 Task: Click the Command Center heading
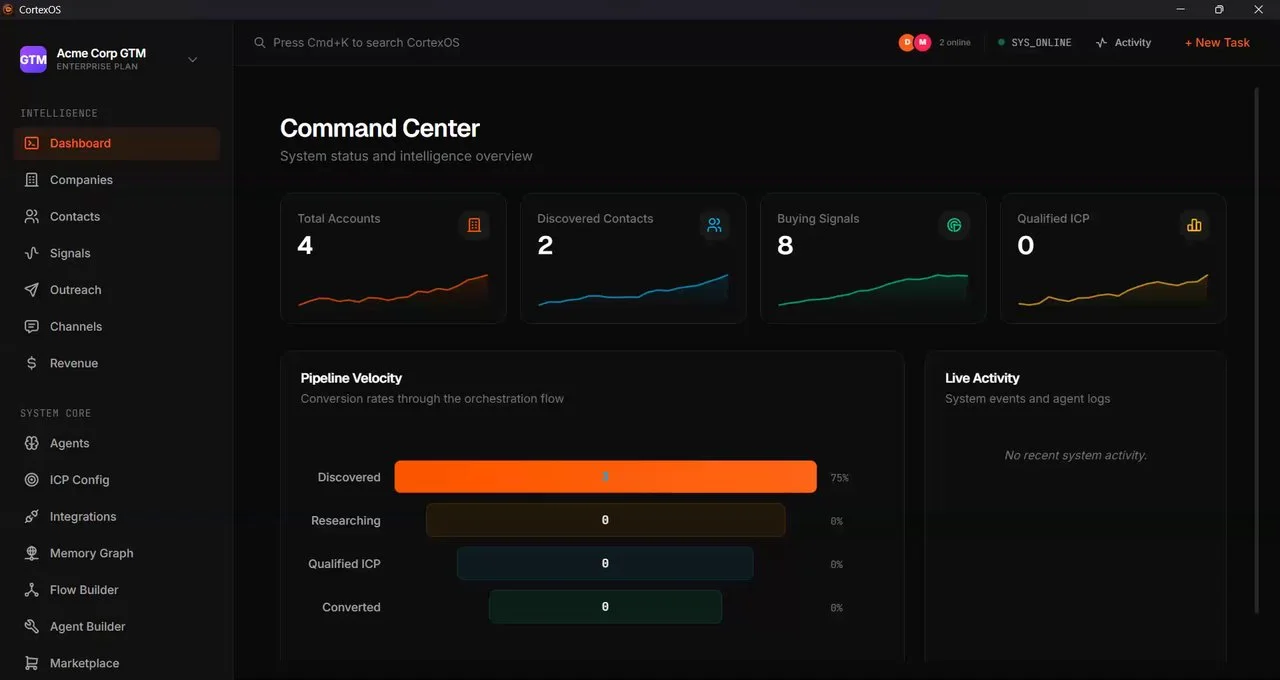(x=380, y=128)
